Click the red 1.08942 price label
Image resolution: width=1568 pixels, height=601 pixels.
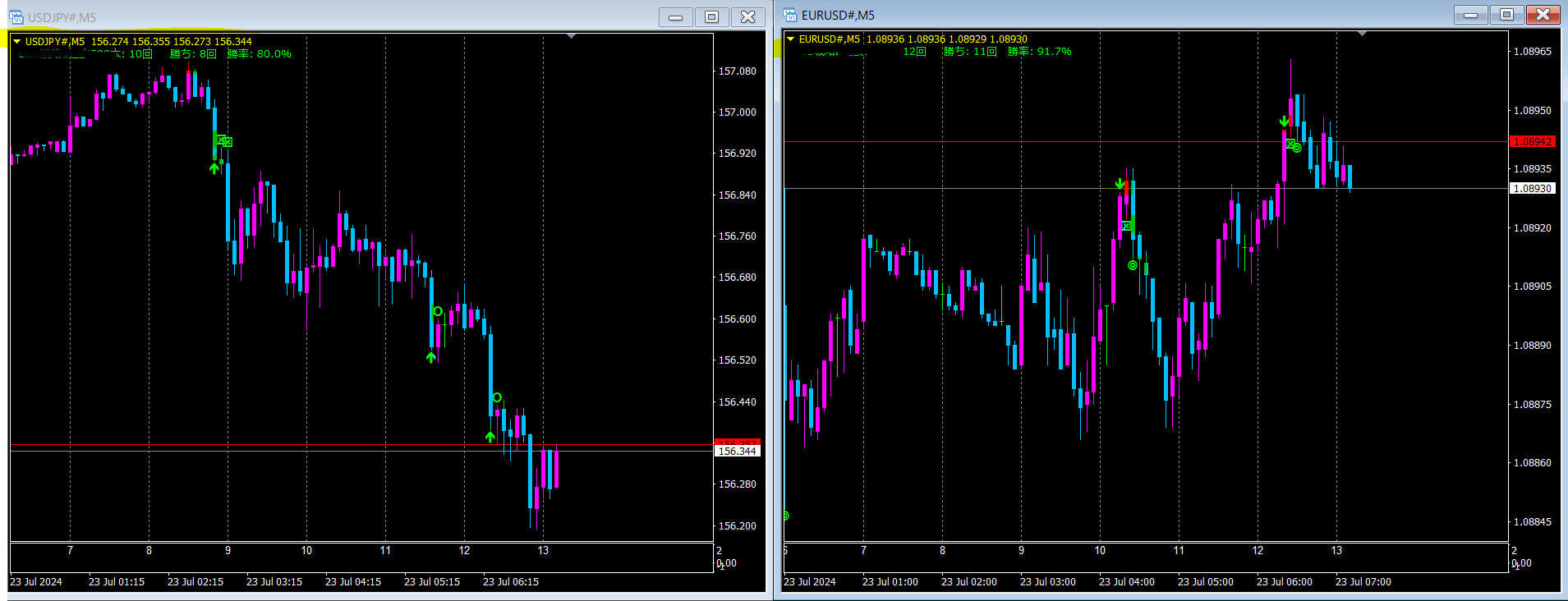coord(1533,142)
